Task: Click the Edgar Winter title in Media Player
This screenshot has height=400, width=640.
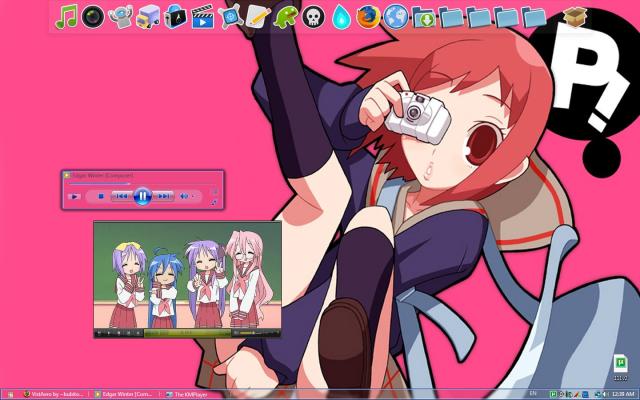Action: [102, 176]
